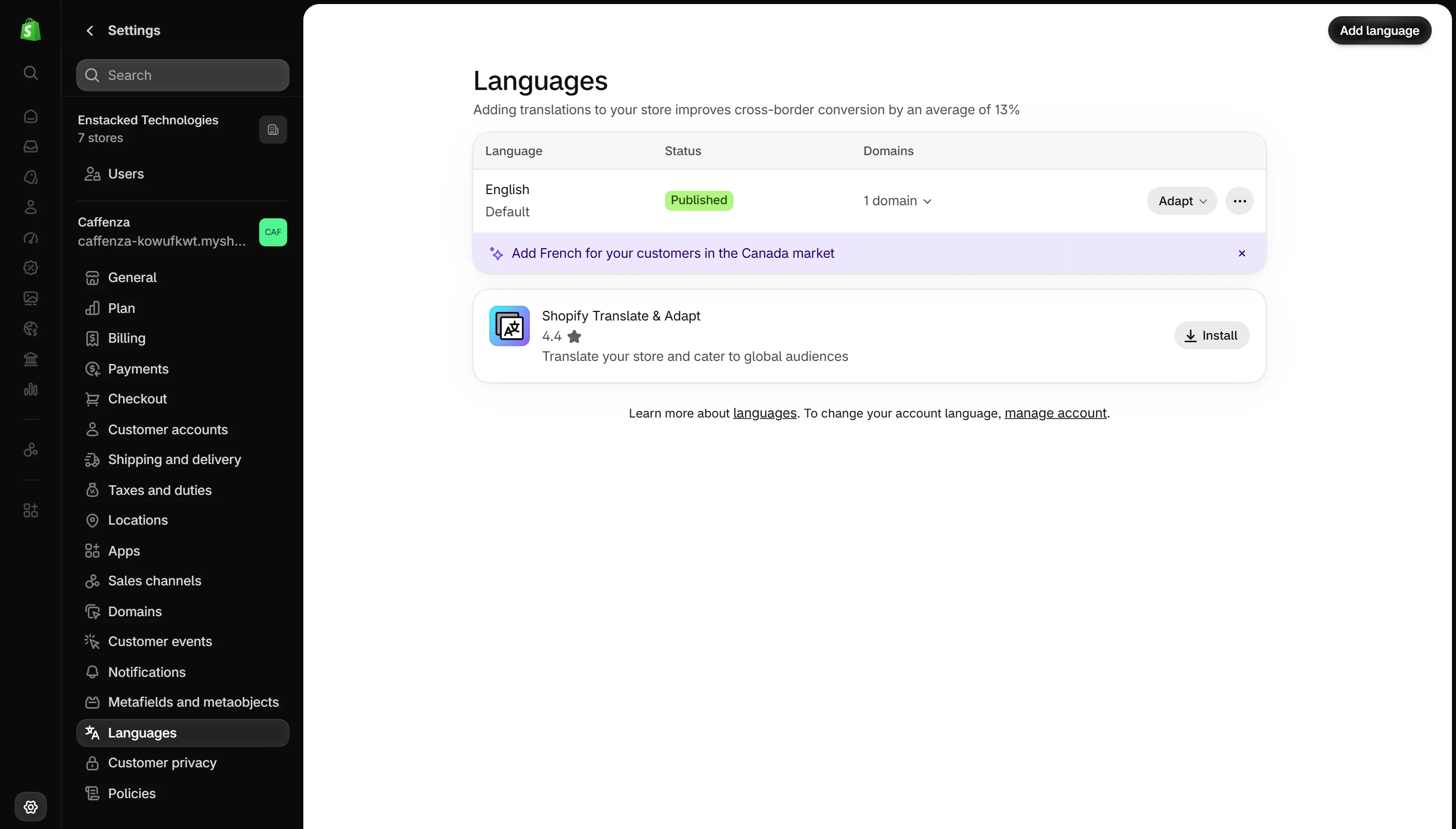Select Languages in settings sidebar
The width and height of the screenshot is (1456, 829).
pos(183,733)
